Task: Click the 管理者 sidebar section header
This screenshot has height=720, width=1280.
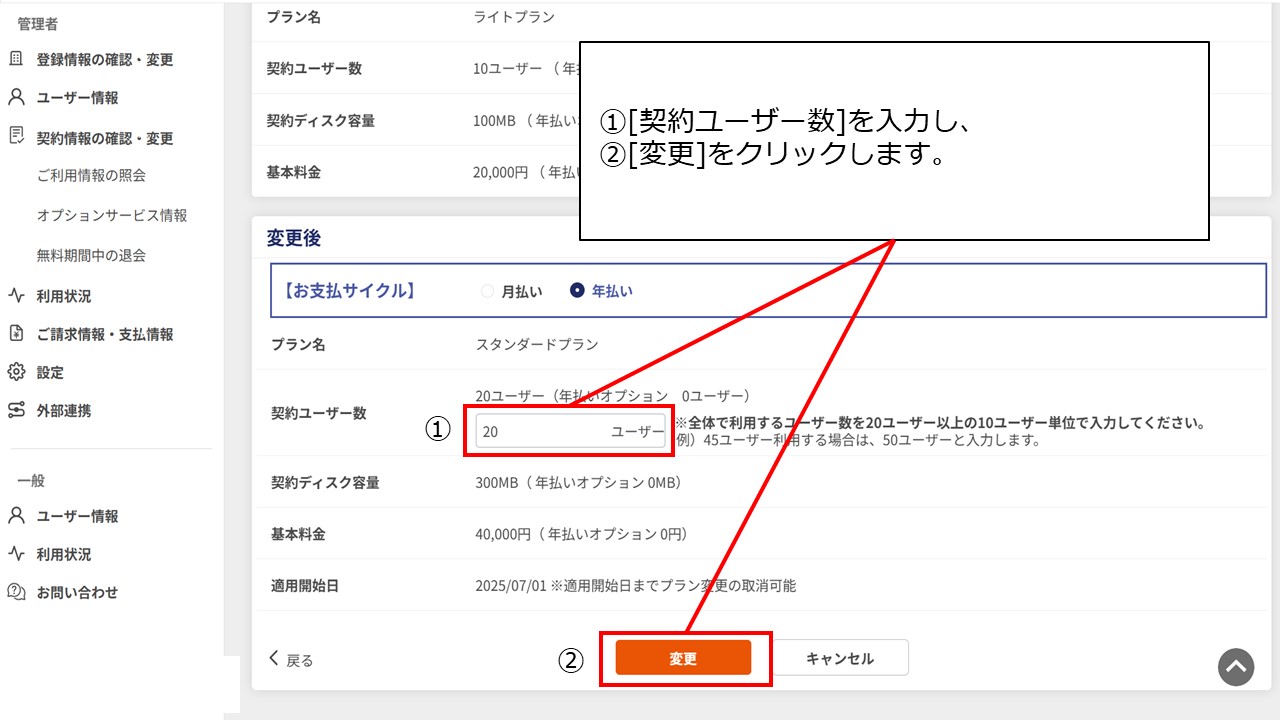Action: 37,23
